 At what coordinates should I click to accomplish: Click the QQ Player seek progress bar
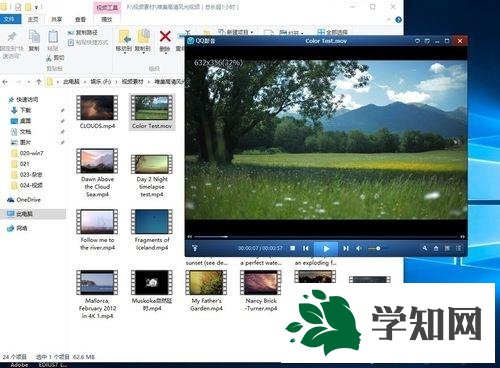(326, 237)
